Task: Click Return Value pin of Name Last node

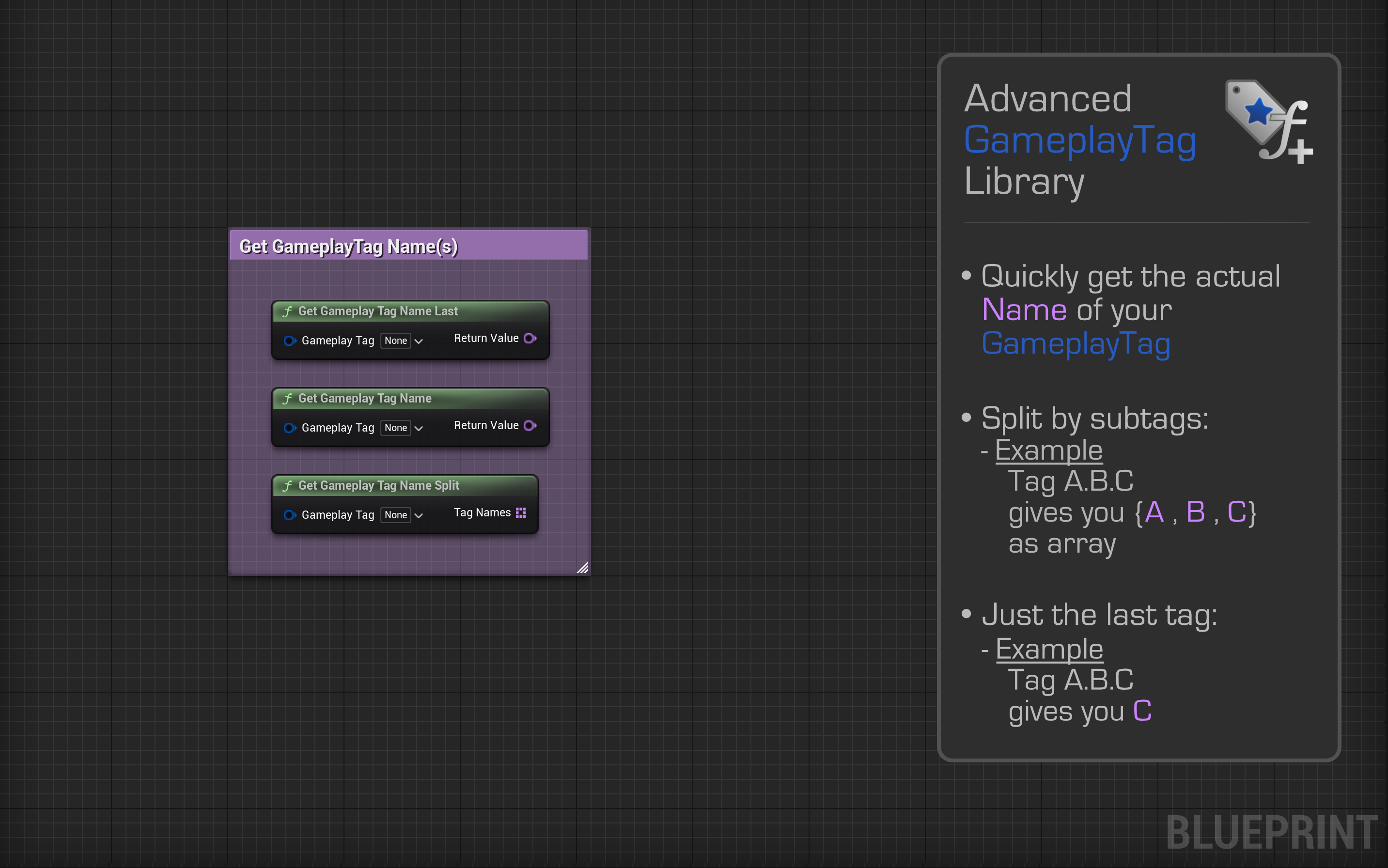Action: tap(530, 338)
